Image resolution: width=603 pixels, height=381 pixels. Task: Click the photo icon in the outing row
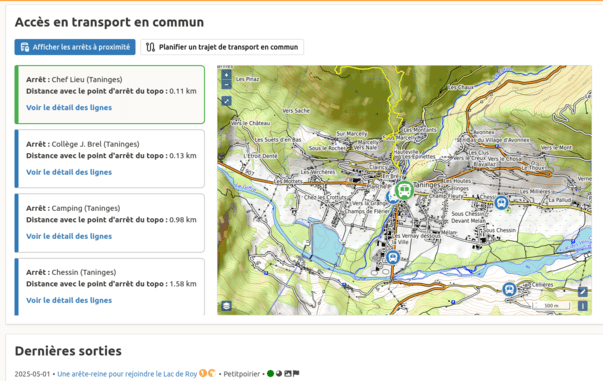[288, 373]
